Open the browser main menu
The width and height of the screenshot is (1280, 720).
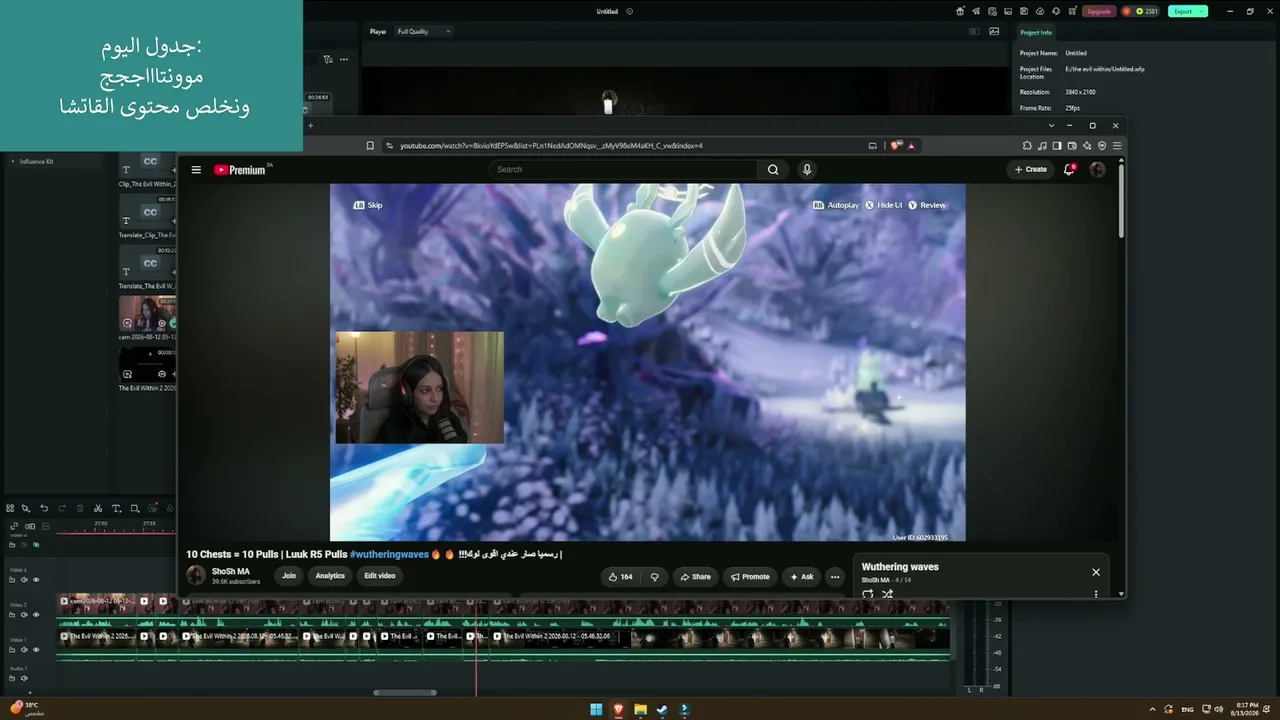tap(1117, 146)
